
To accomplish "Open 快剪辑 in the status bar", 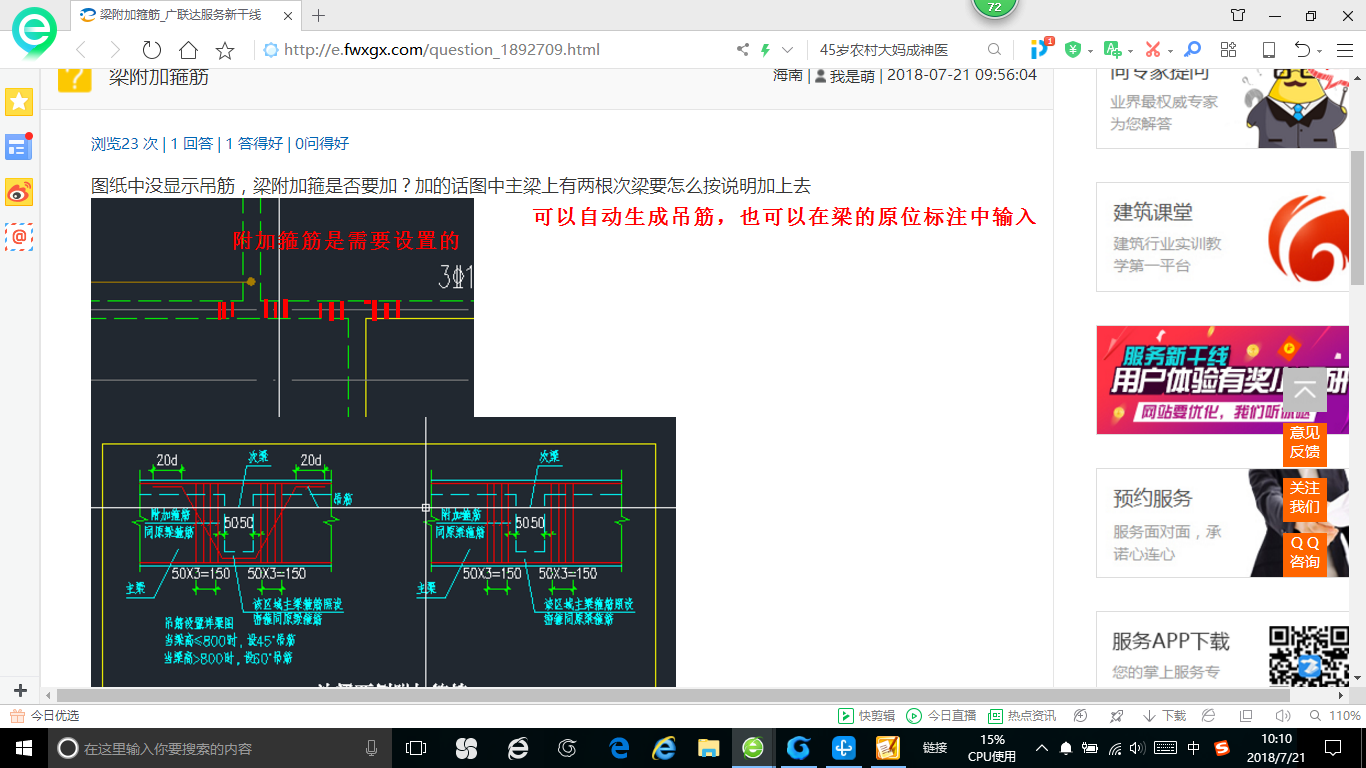I will pos(866,716).
